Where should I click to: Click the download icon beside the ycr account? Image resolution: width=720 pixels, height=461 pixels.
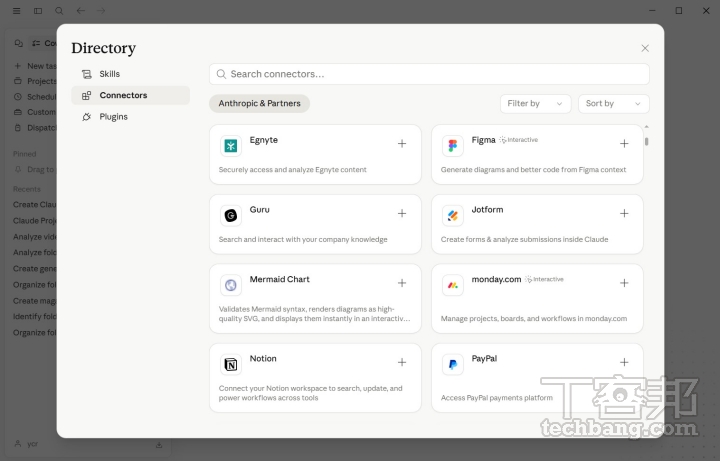point(159,444)
